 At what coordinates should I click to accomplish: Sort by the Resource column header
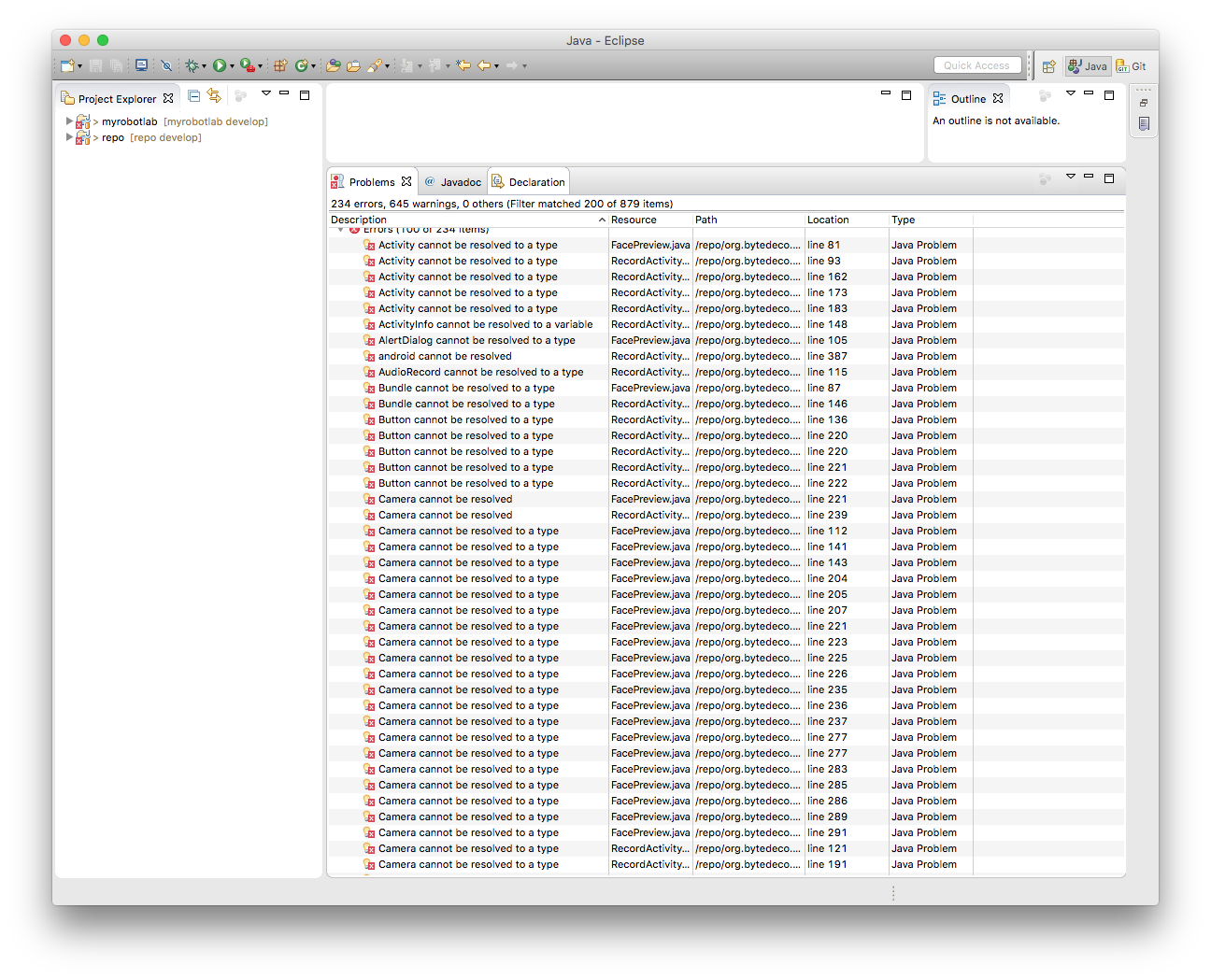pos(650,220)
